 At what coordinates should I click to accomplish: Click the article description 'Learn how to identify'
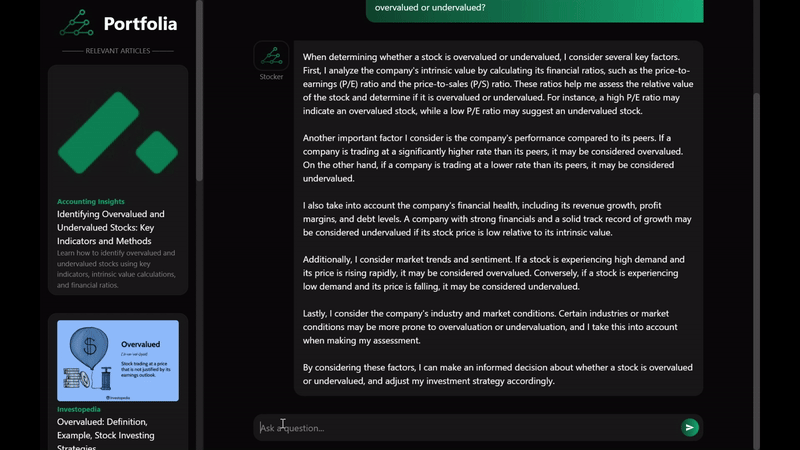tap(116, 269)
